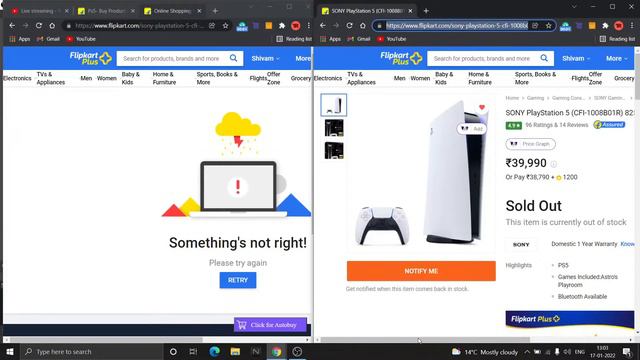Switch to Chrome on taskbar
Screen dimensions: 640x360
(x=276, y=351)
